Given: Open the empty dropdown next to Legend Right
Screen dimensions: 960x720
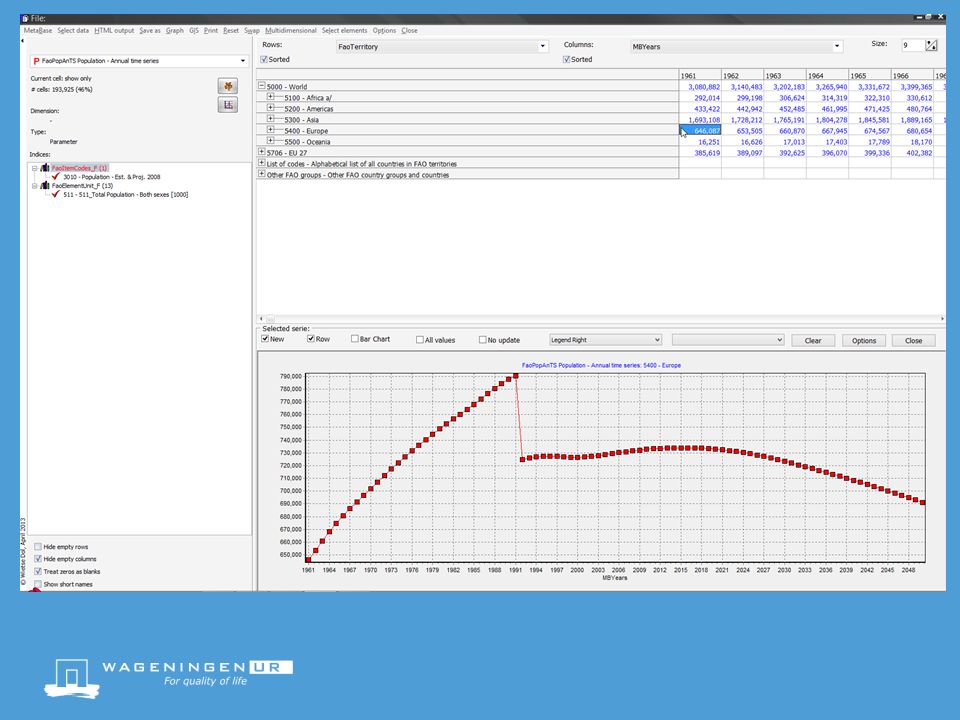Looking at the screenshot, I should click(x=728, y=340).
